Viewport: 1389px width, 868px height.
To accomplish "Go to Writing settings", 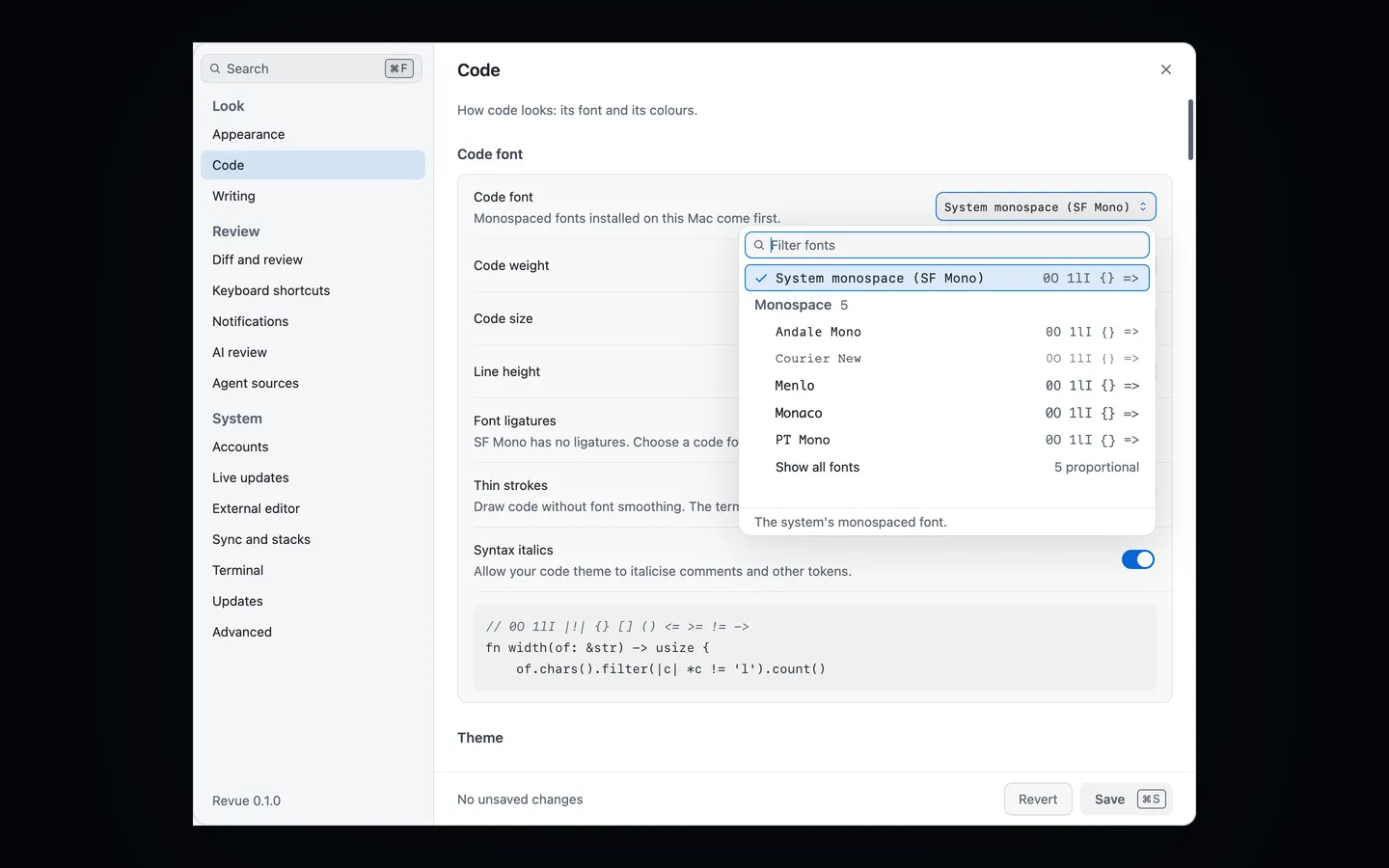I will tap(313, 196).
